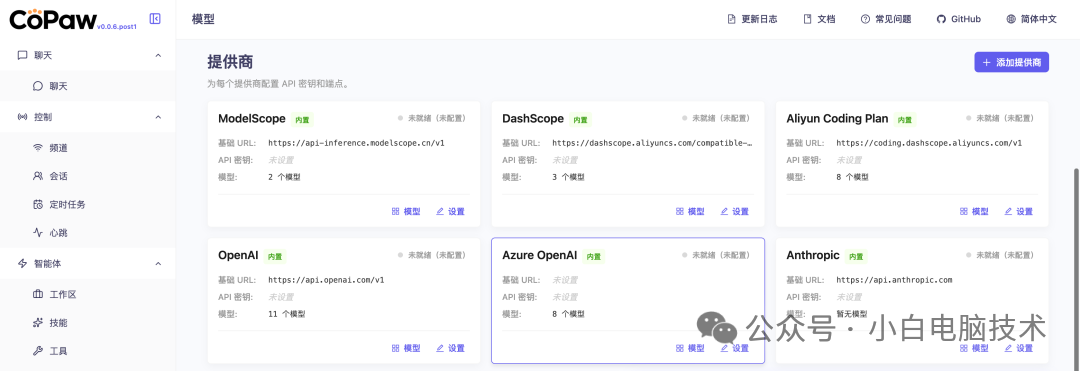Click the people icon beside 会话
Image resolution: width=1080 pixels, height=371 pixels.
pyautogui.click(x=38, y=176)
